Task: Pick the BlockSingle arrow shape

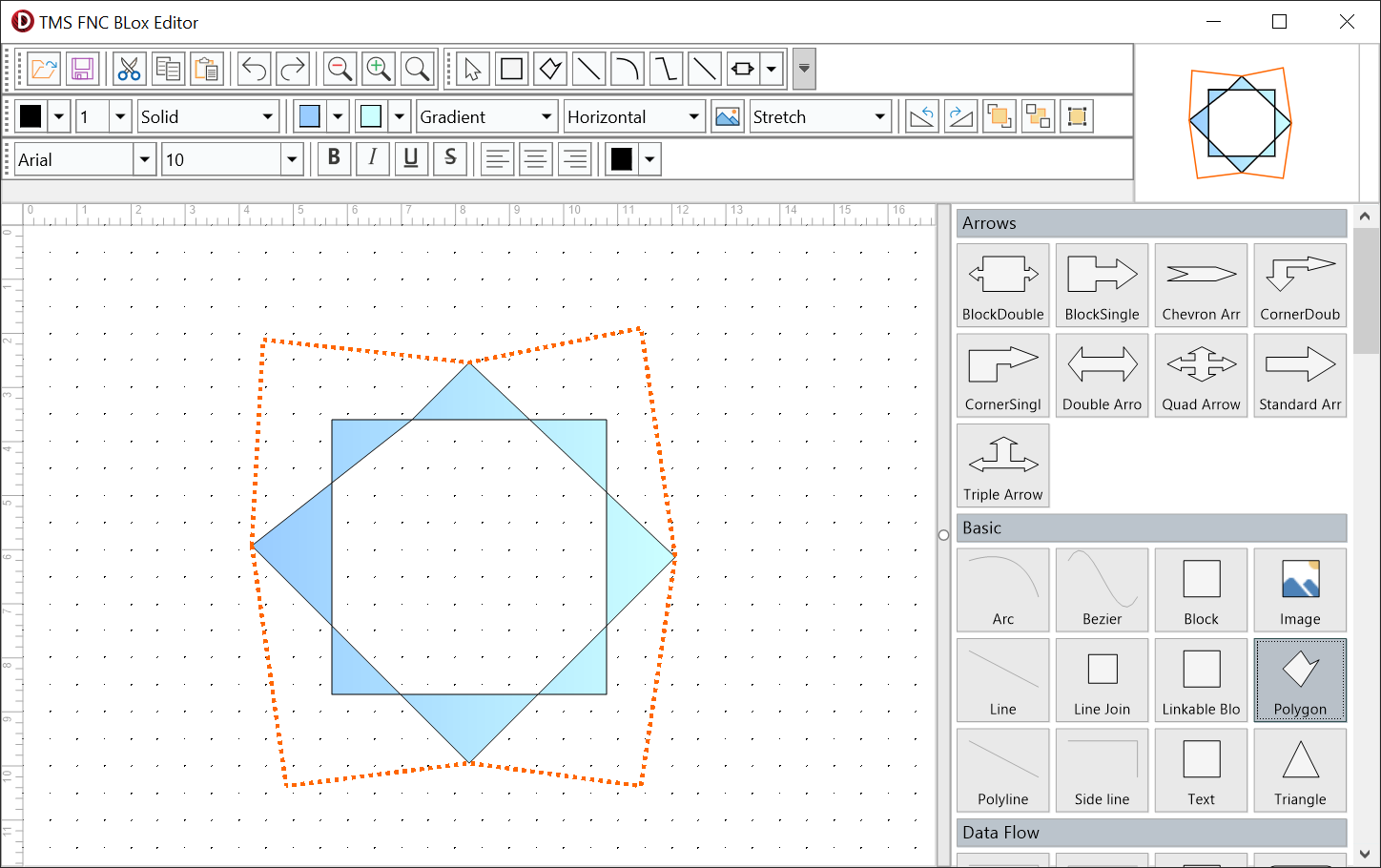Action: tap(1103, 285)
